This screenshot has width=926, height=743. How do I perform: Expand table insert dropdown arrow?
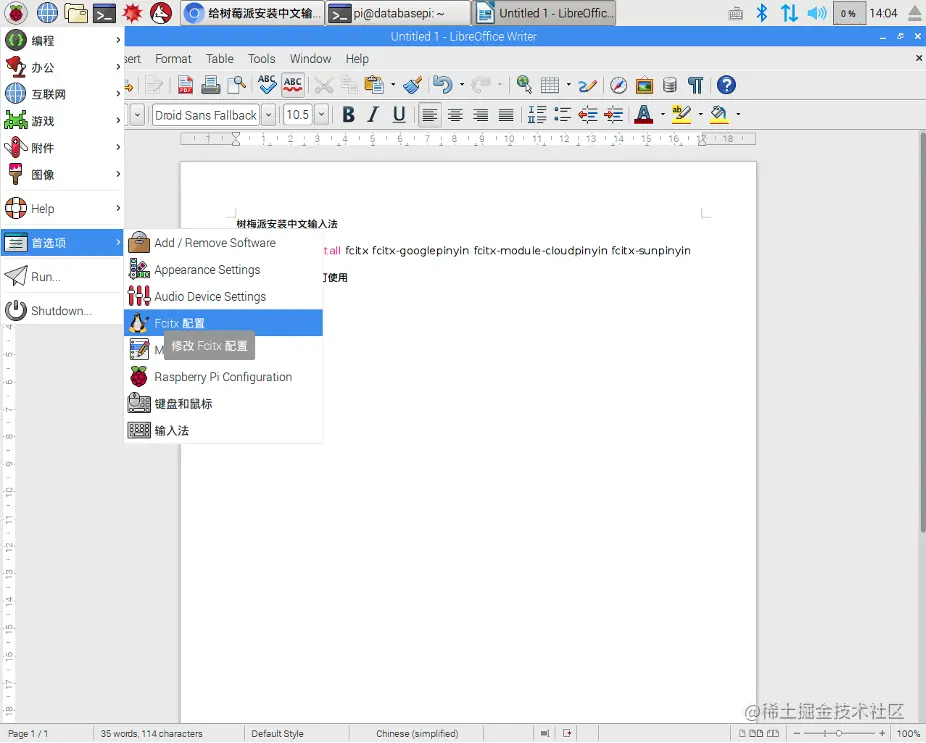tap(568, 85)
